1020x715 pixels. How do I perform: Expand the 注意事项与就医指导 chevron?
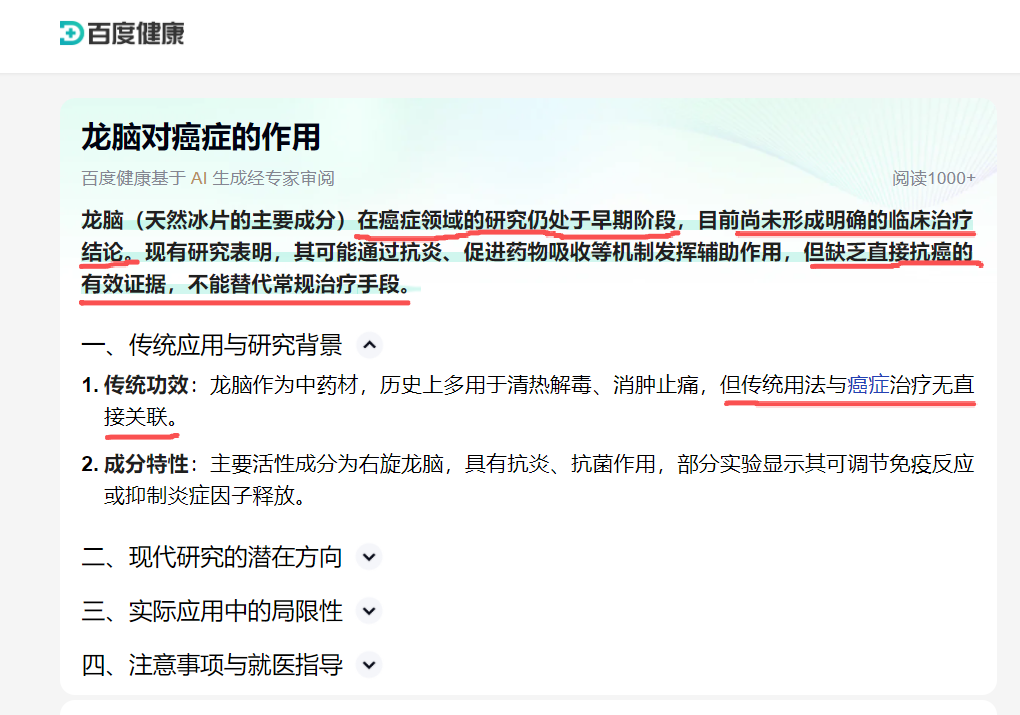tap(369, 665)
